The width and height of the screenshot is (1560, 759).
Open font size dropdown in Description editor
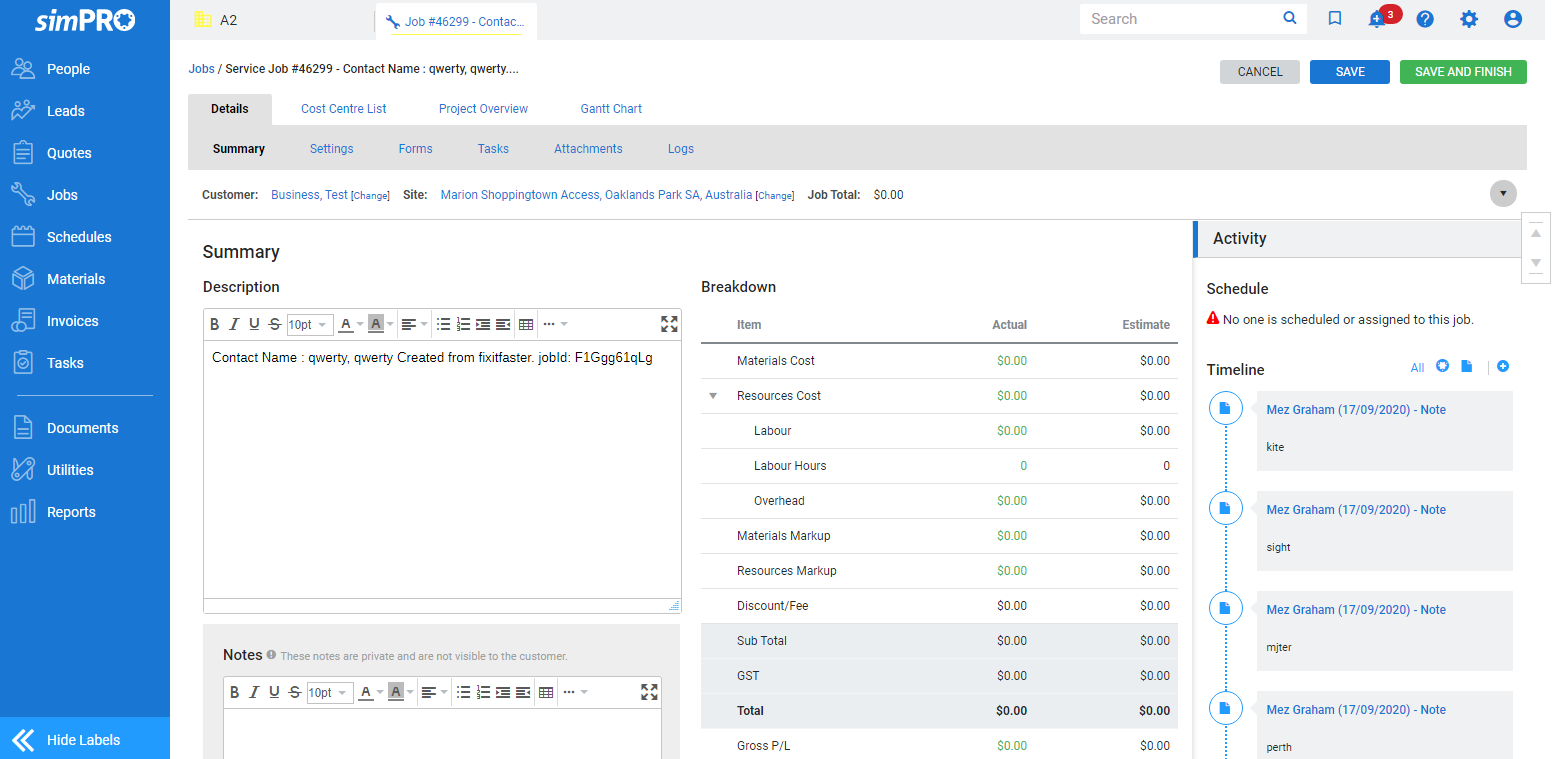(309, 324)
